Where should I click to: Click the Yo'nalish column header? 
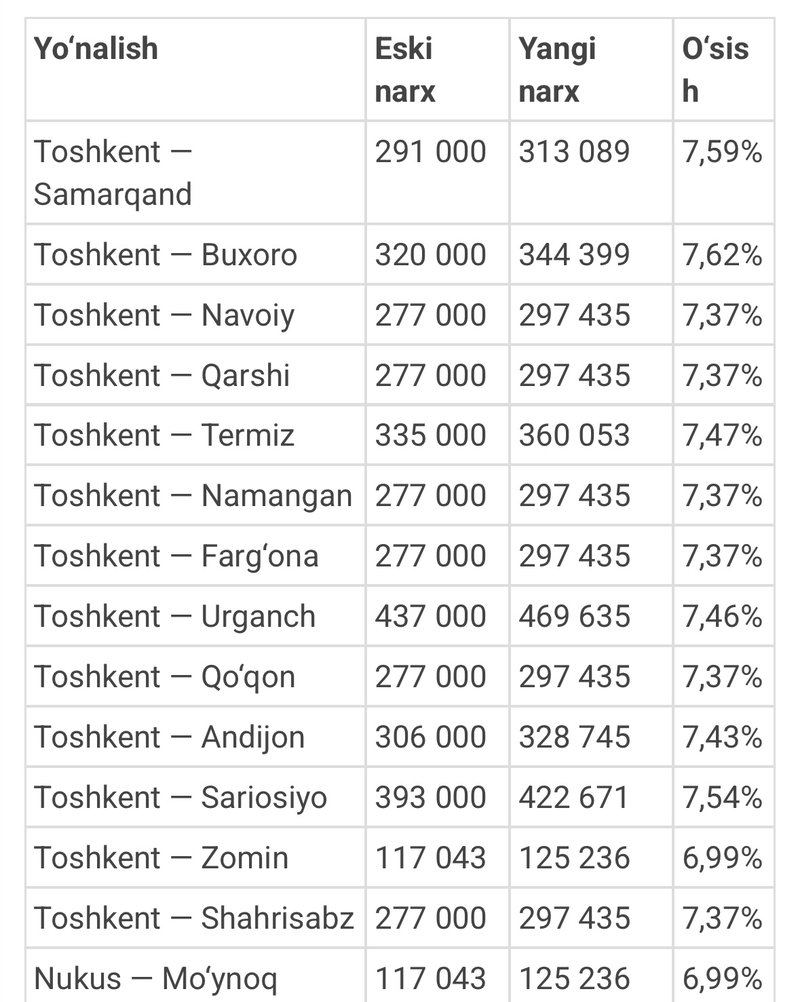pyautogui.click(x=96, y=49)
